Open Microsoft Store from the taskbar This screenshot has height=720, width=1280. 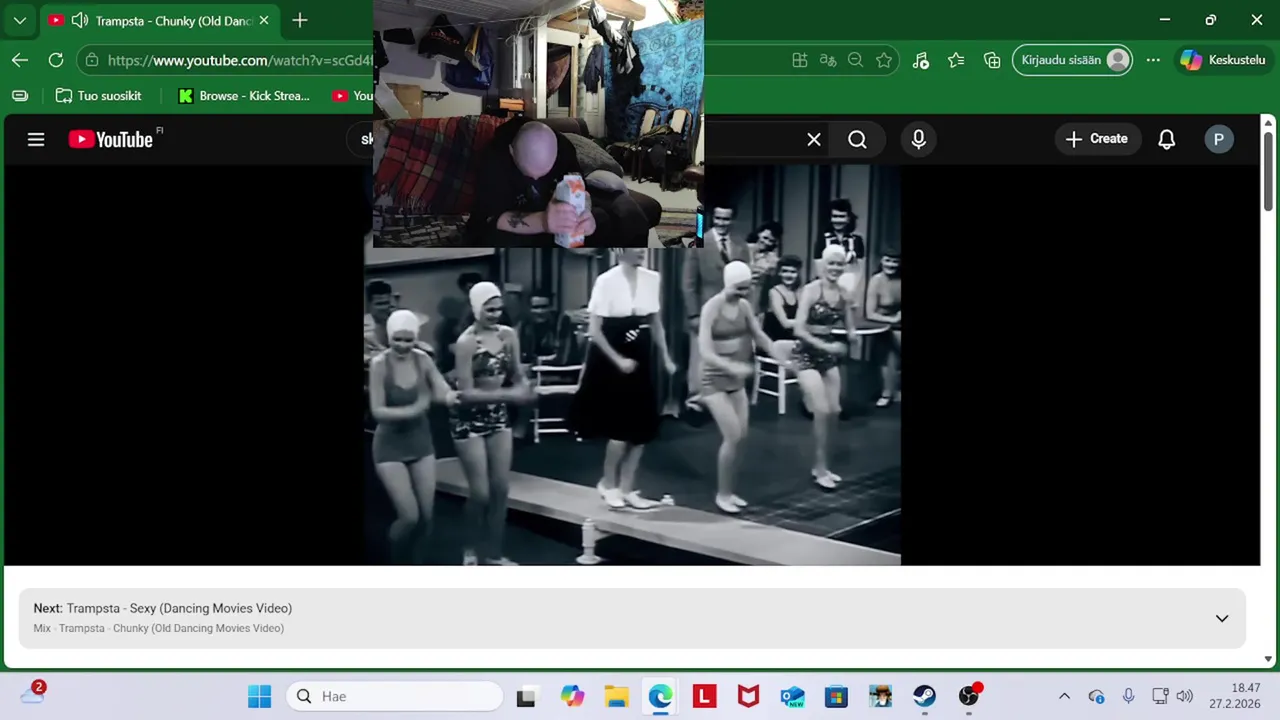pos(836,696)
